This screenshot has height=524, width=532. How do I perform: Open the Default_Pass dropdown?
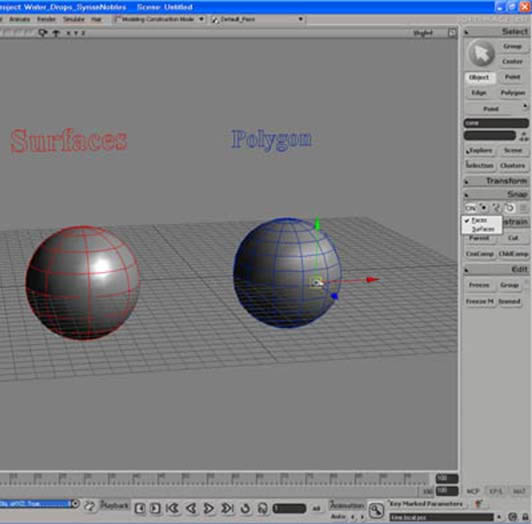(x=258, y=19)
